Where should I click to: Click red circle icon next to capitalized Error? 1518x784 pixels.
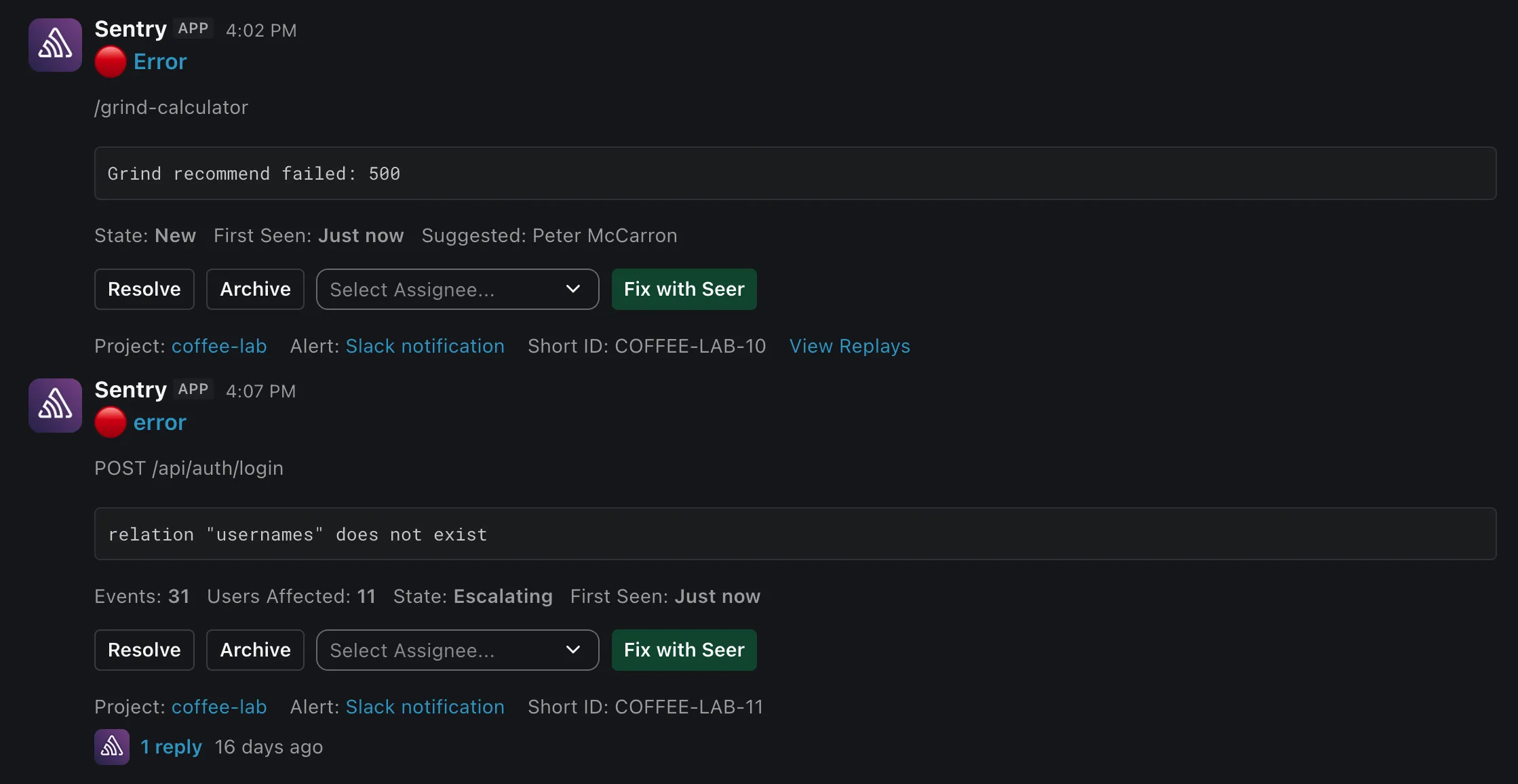coord(111,62)
